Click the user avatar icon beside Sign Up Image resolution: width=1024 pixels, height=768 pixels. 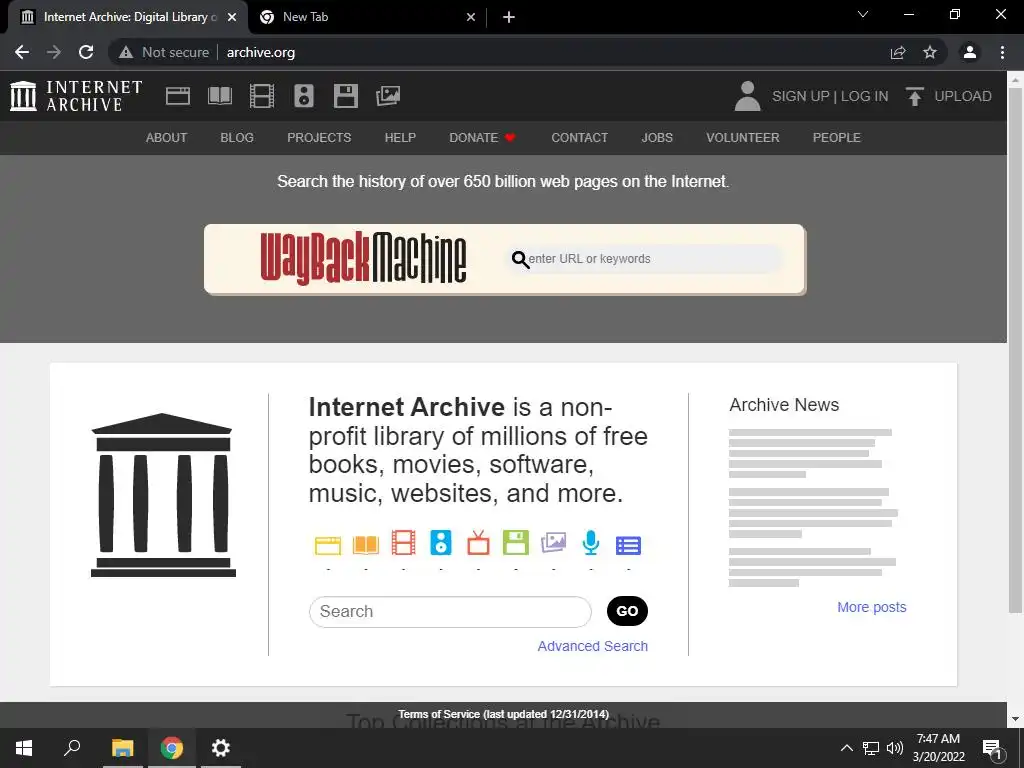click(748, 96)
